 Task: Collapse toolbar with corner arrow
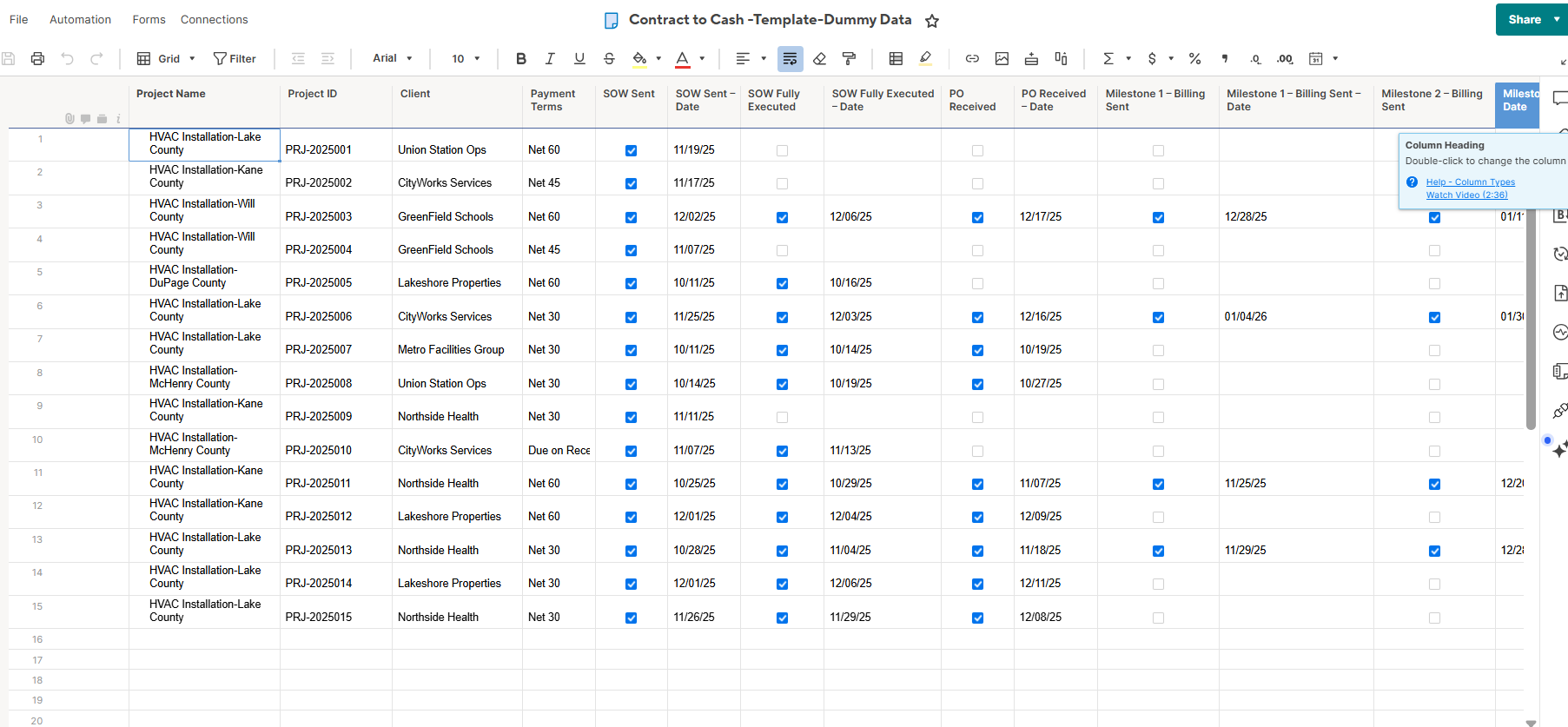pyautogui.click(x=1563, y=61)
